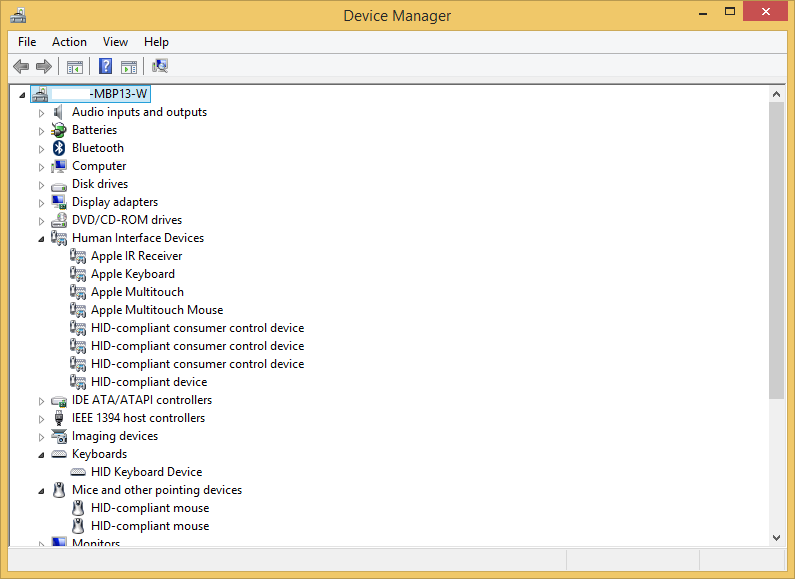Click the Bluetooth logo icon
The image size is (795, 579).
pyautogui.click(x=59, y=148)
